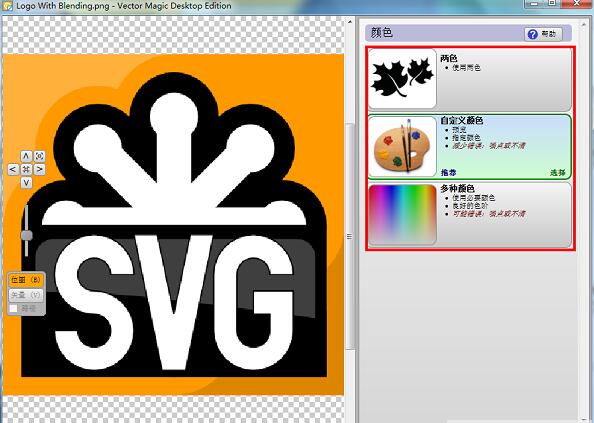
Task: Click the actual-size zoom button beside the up arrow
Action: point(39,156)
